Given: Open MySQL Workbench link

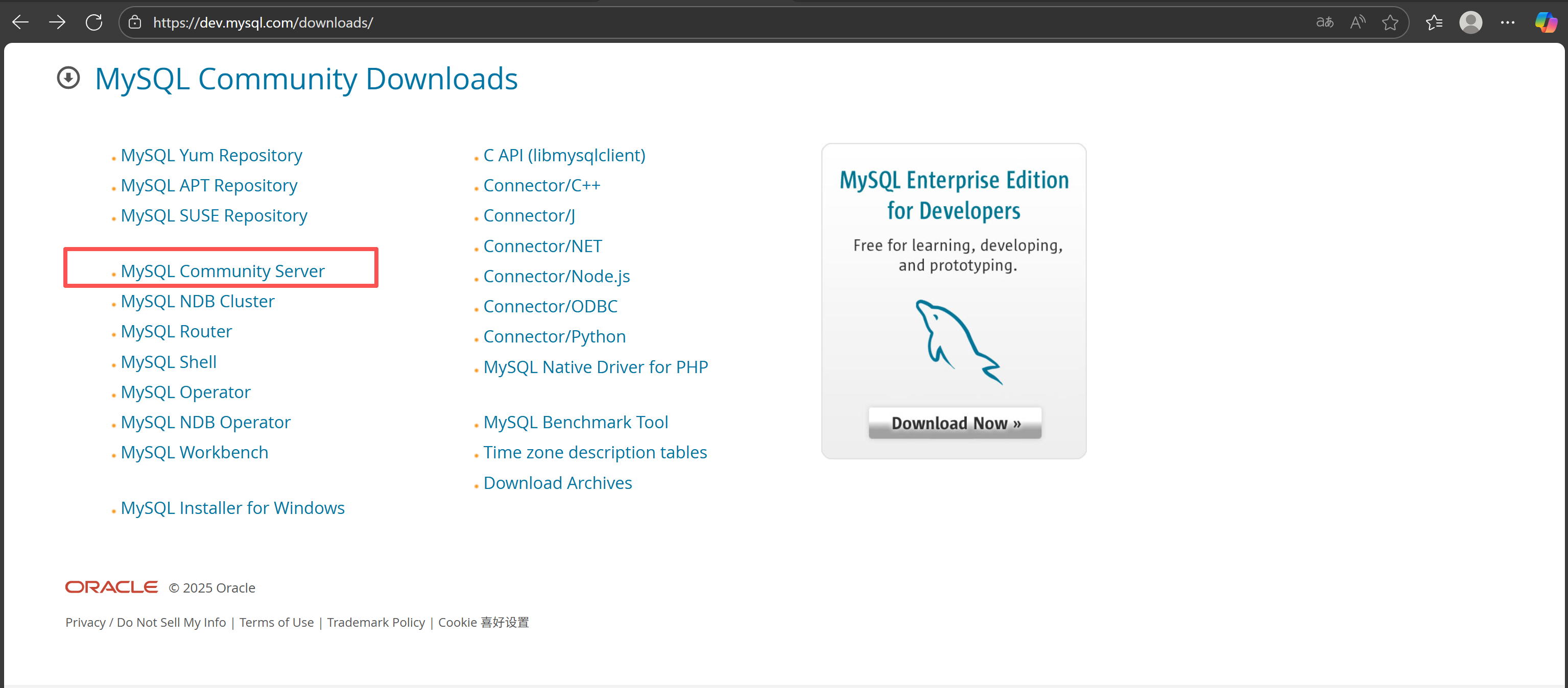Looking at the screenshot, I should tap(194, 453).
